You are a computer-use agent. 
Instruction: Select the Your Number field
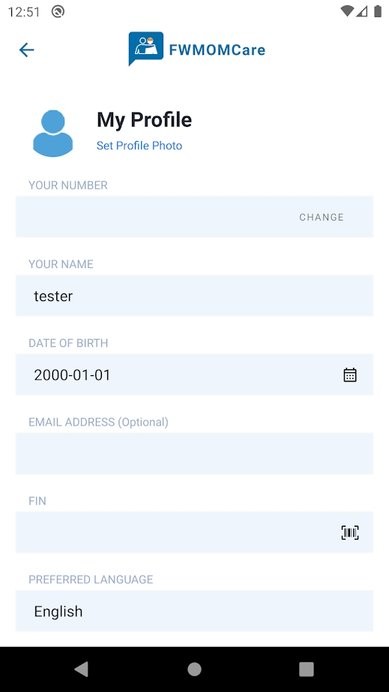[x=194, y=217]
